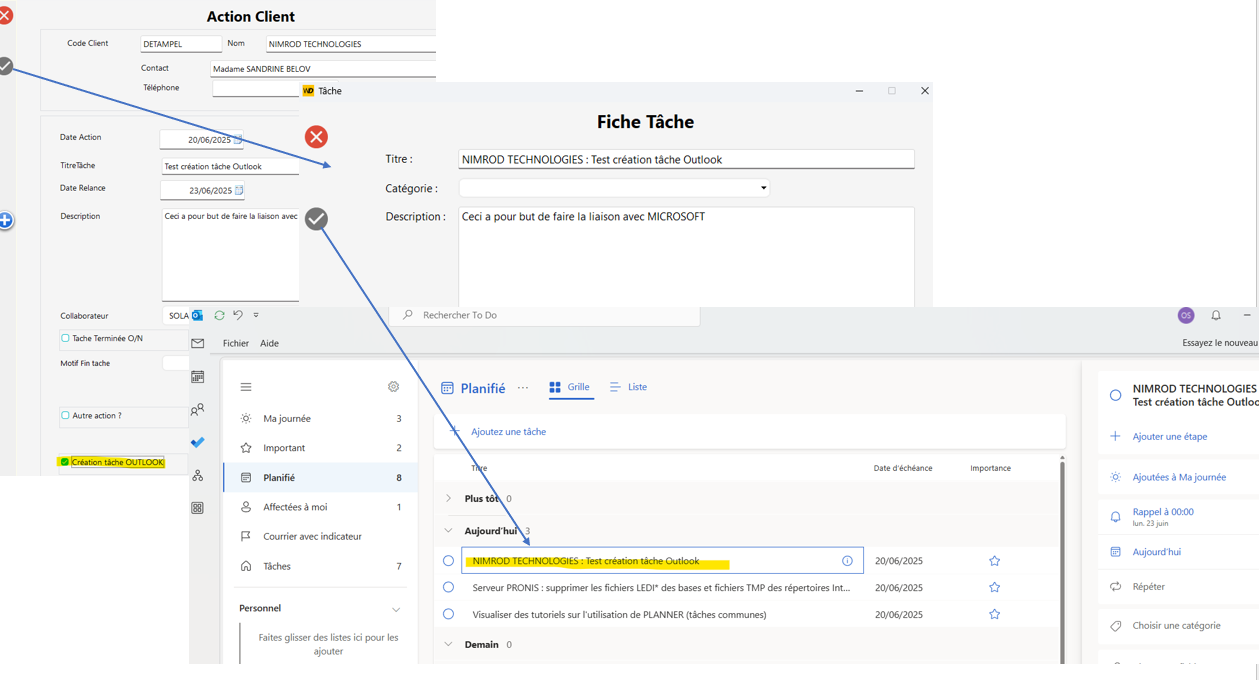Open the Catégorie dropdown in Fiche Tâche
Viewport: 1259px width, 680px height.
pos(763,188)
